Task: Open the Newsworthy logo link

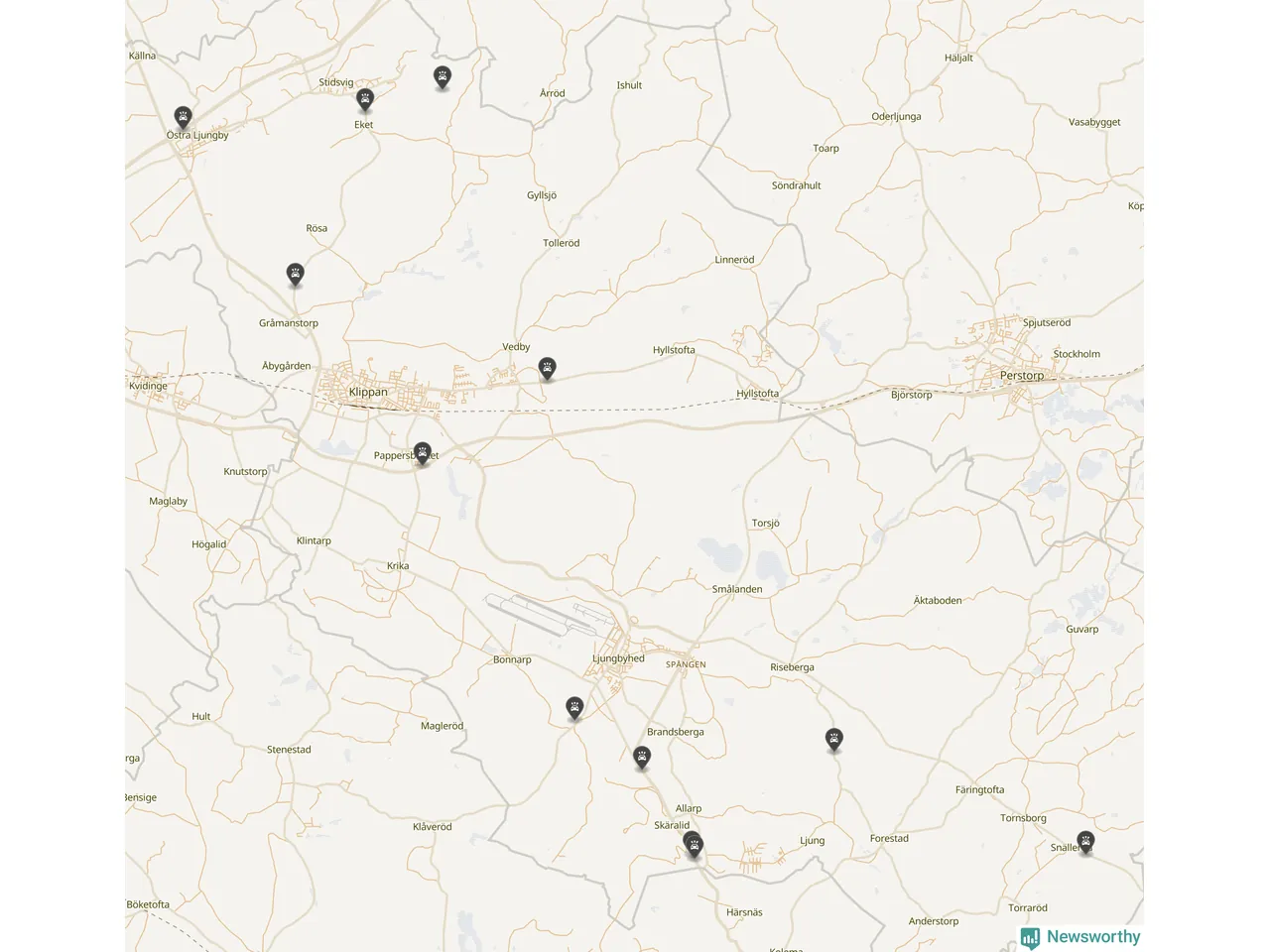Action: (x=1080, y=937)
